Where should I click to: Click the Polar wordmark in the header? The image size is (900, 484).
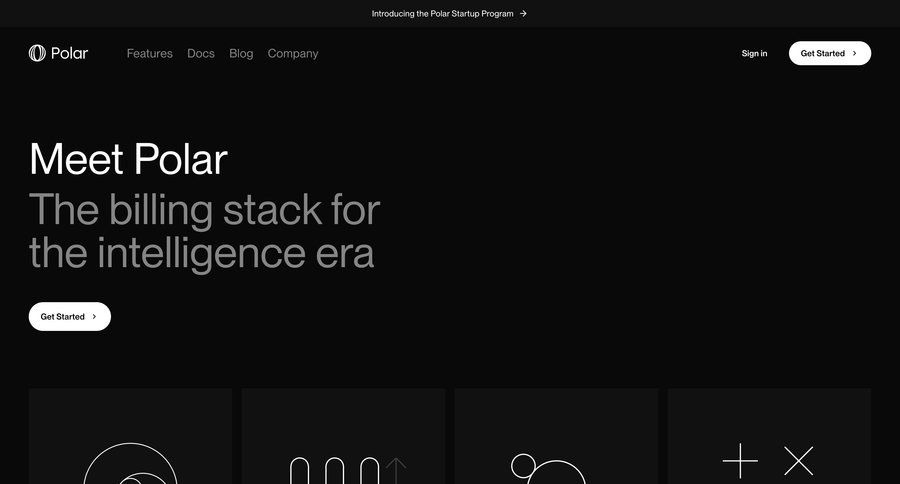[x=69, y=53]
